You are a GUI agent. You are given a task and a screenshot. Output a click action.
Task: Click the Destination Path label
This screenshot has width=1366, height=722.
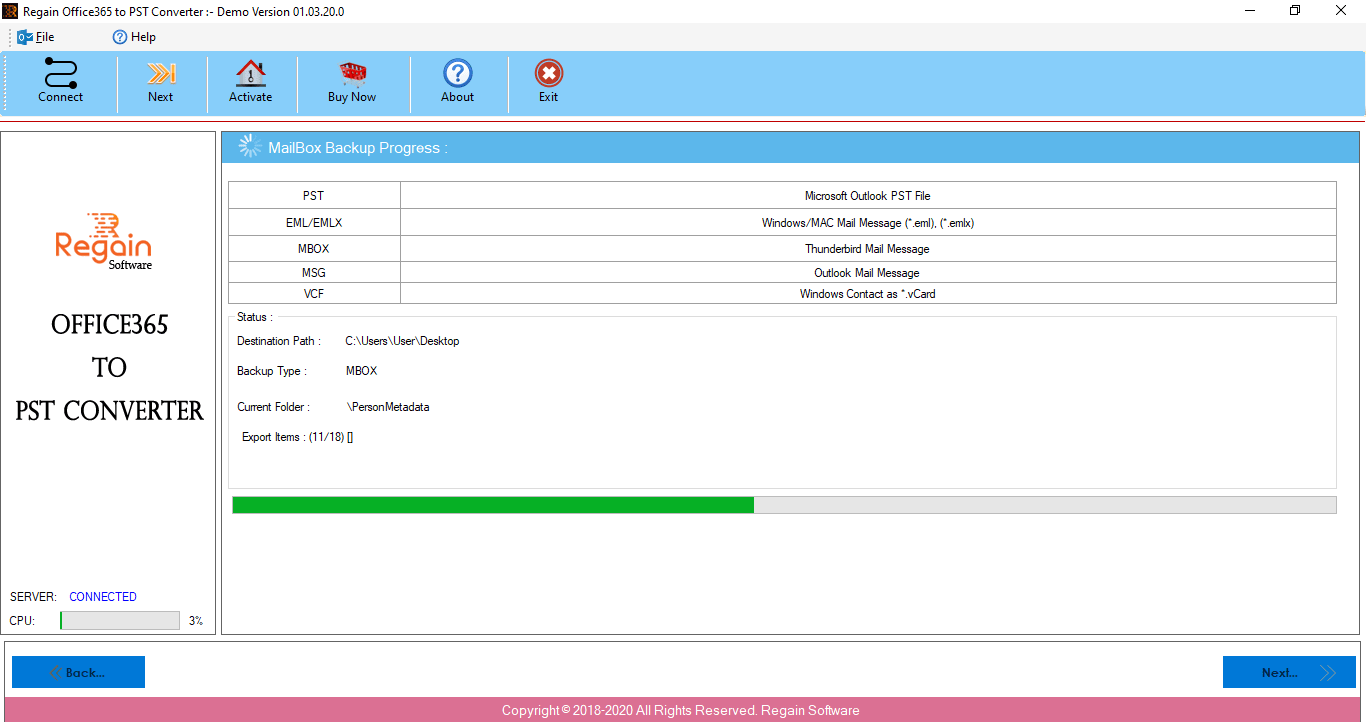point(279,341)
